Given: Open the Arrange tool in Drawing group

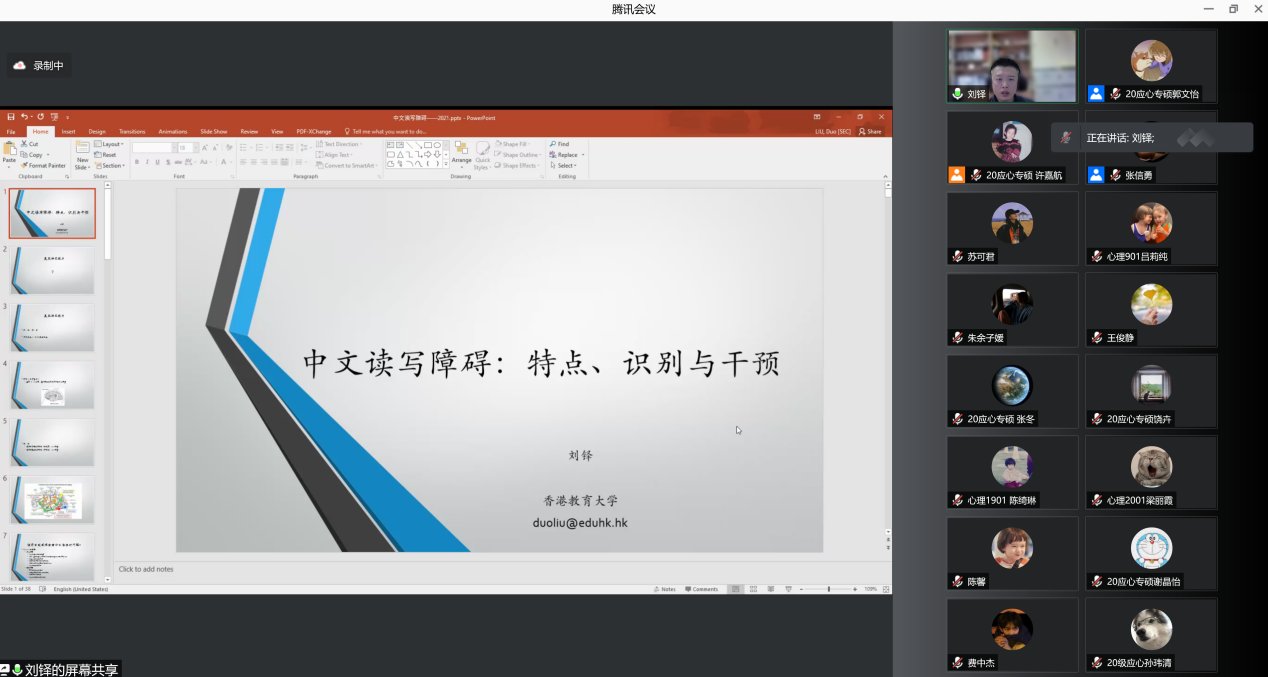Looking at the screenshot, I should 461,152.
